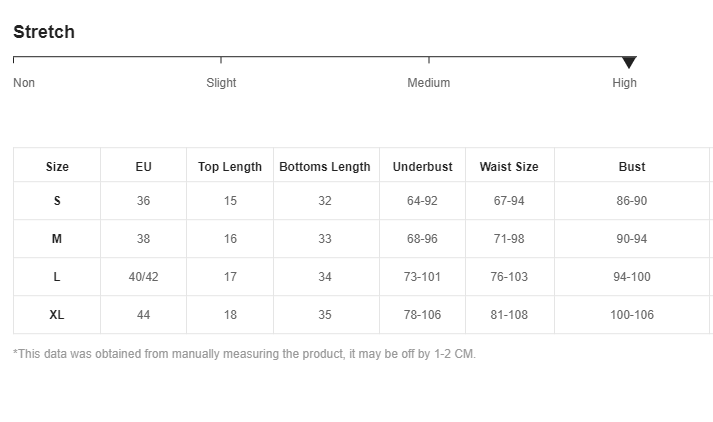
Task: Click the Size column header
Action: coord(57,166)
